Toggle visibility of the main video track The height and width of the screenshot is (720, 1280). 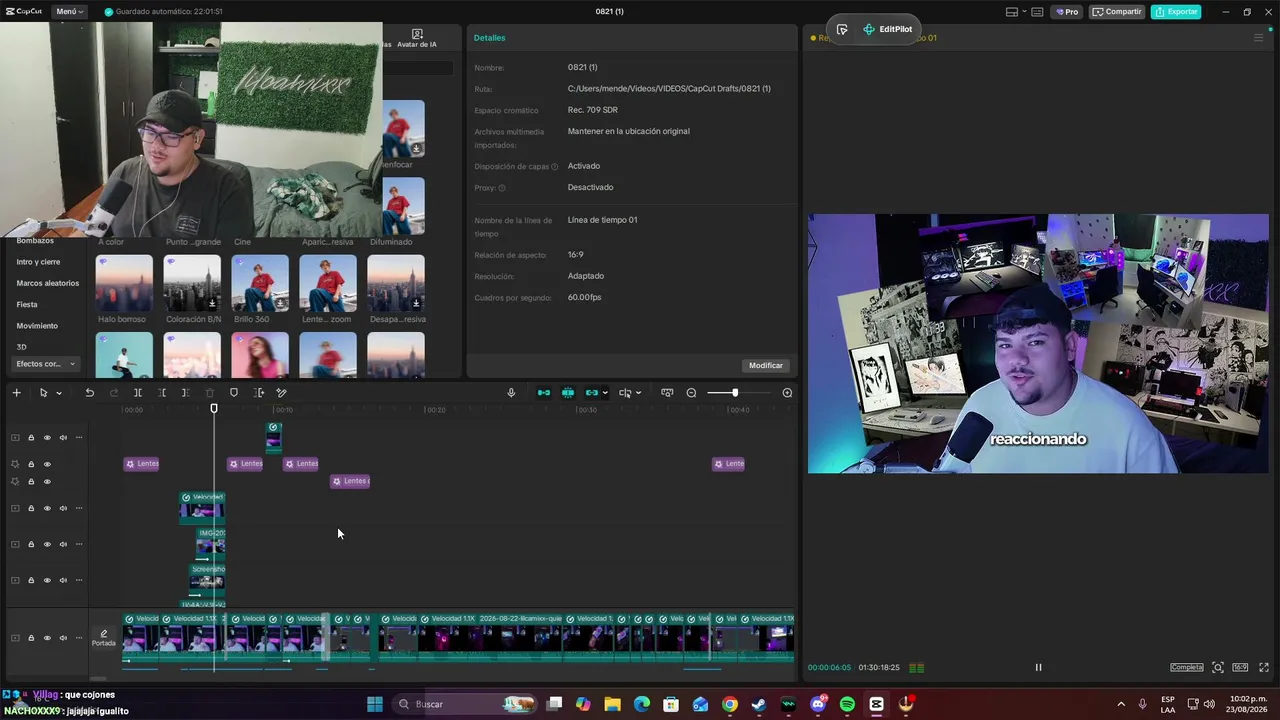(47, 638)
